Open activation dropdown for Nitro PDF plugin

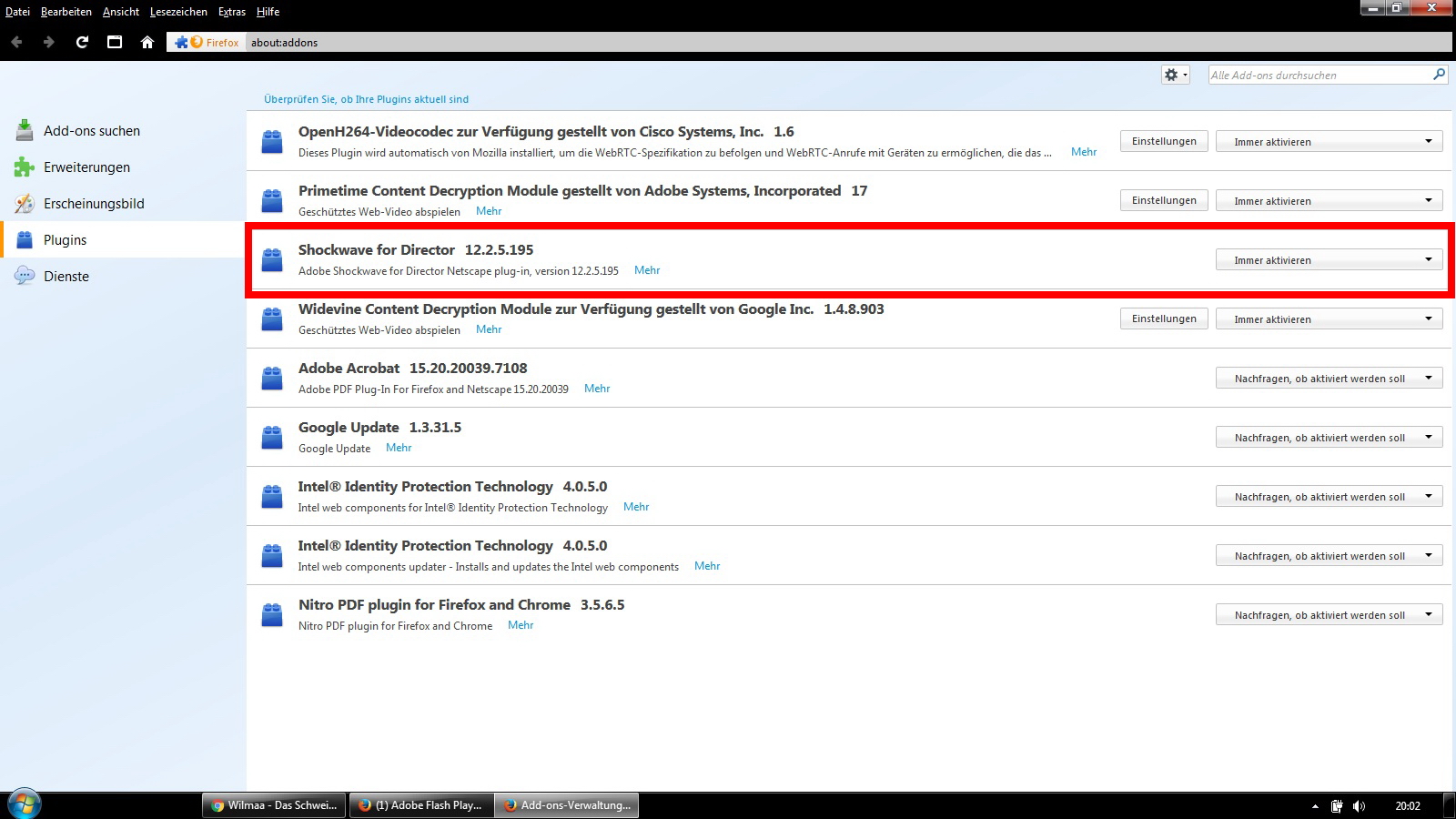click(1329, 614)
